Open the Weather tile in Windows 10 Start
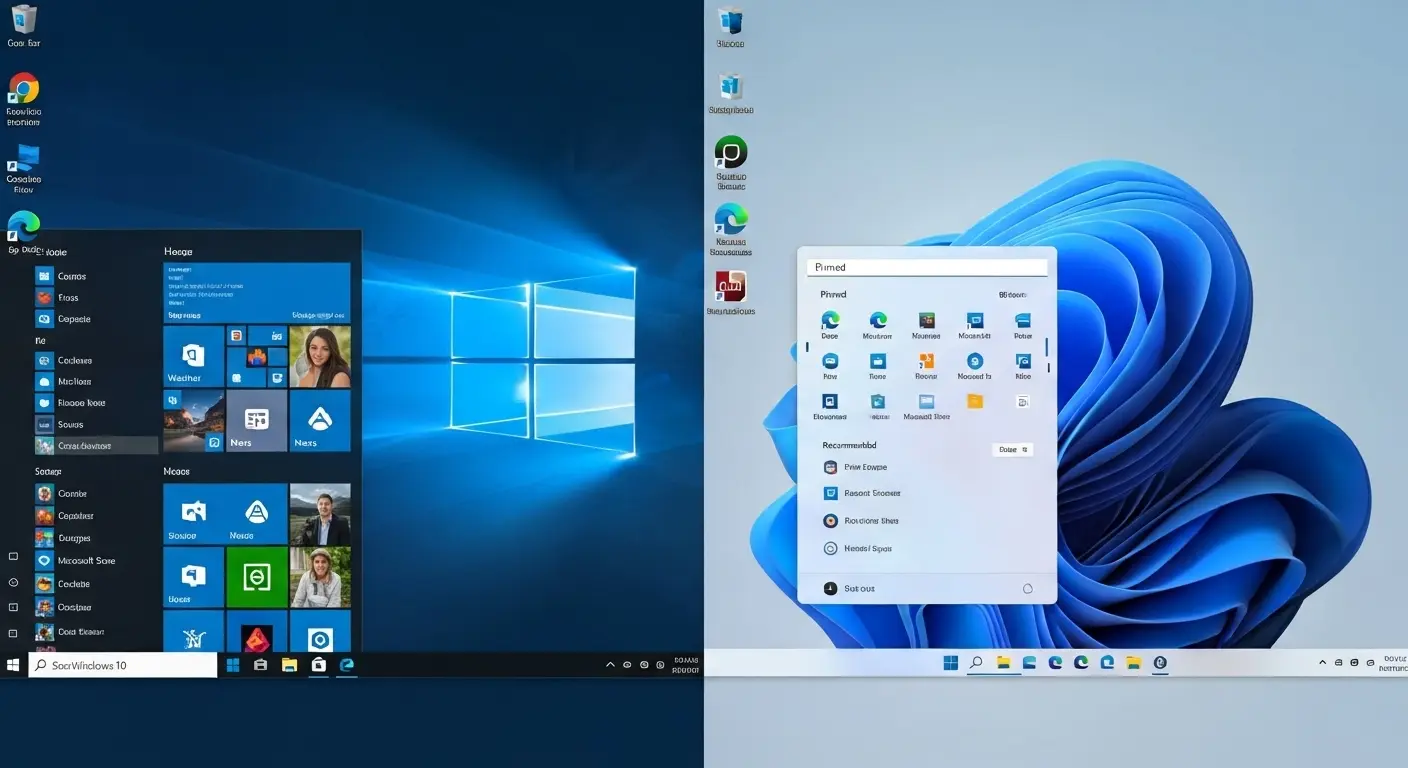The width and height of the screenshot is (1408, 768). click(194, 356)
